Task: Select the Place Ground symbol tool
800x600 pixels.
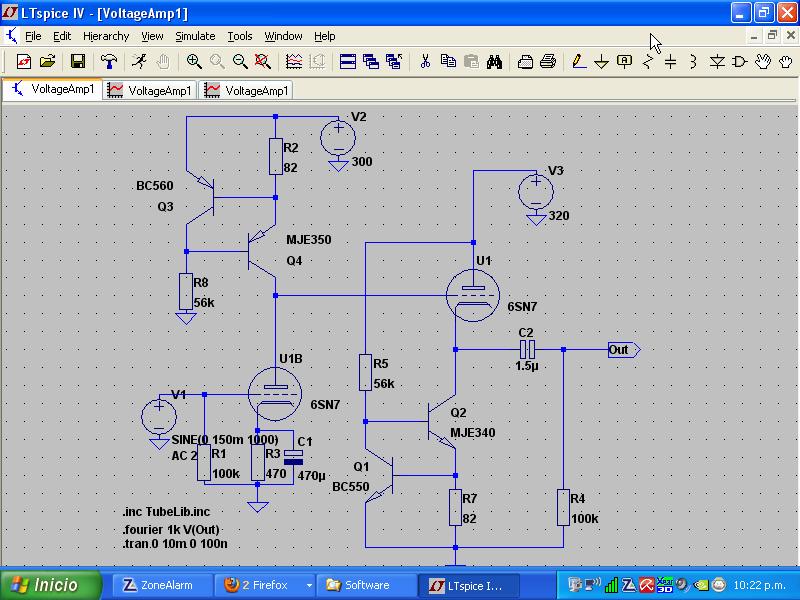Action: [x=602, y=62]
